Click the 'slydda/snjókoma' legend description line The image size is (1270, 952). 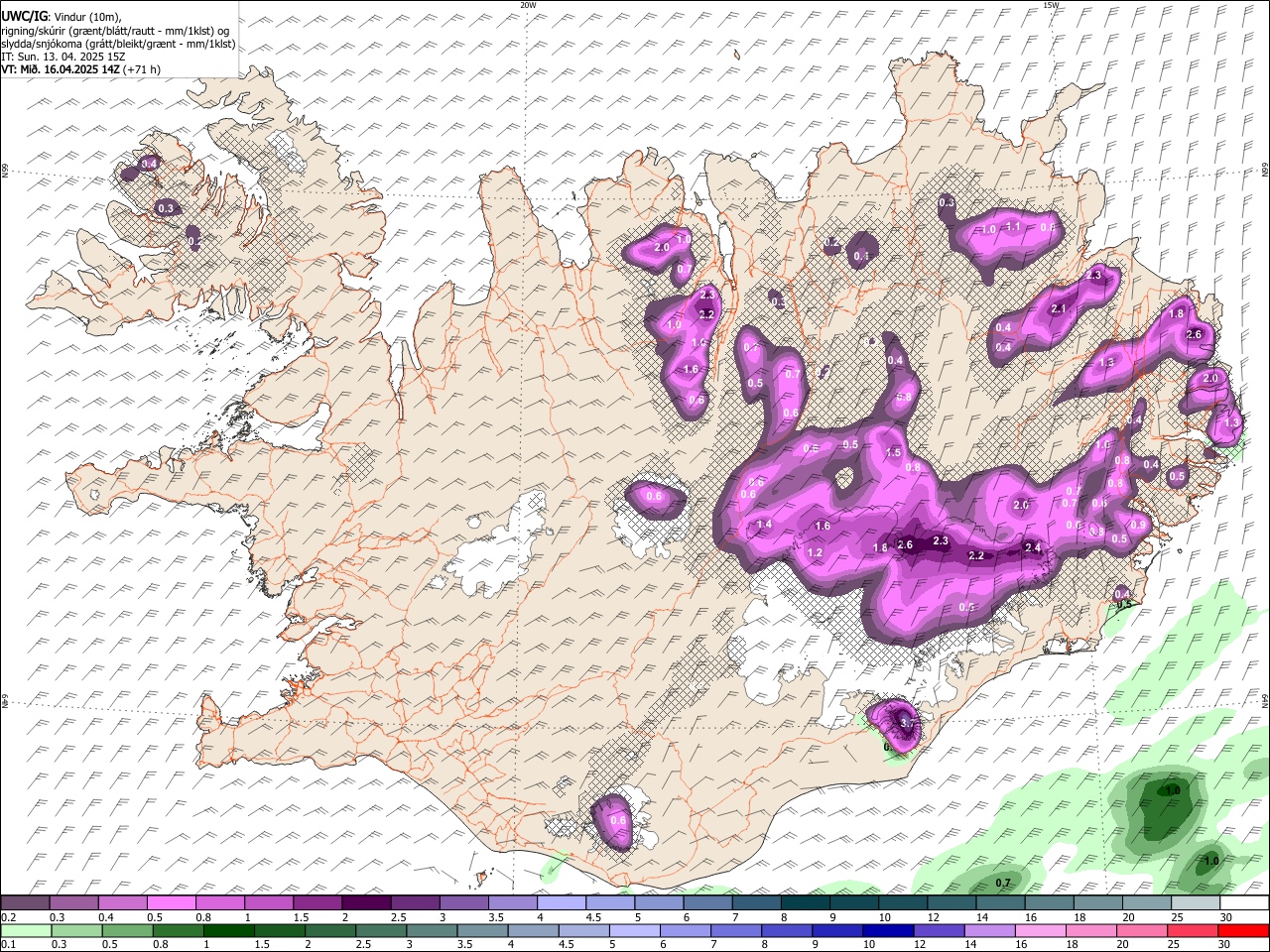pos(118,44)
